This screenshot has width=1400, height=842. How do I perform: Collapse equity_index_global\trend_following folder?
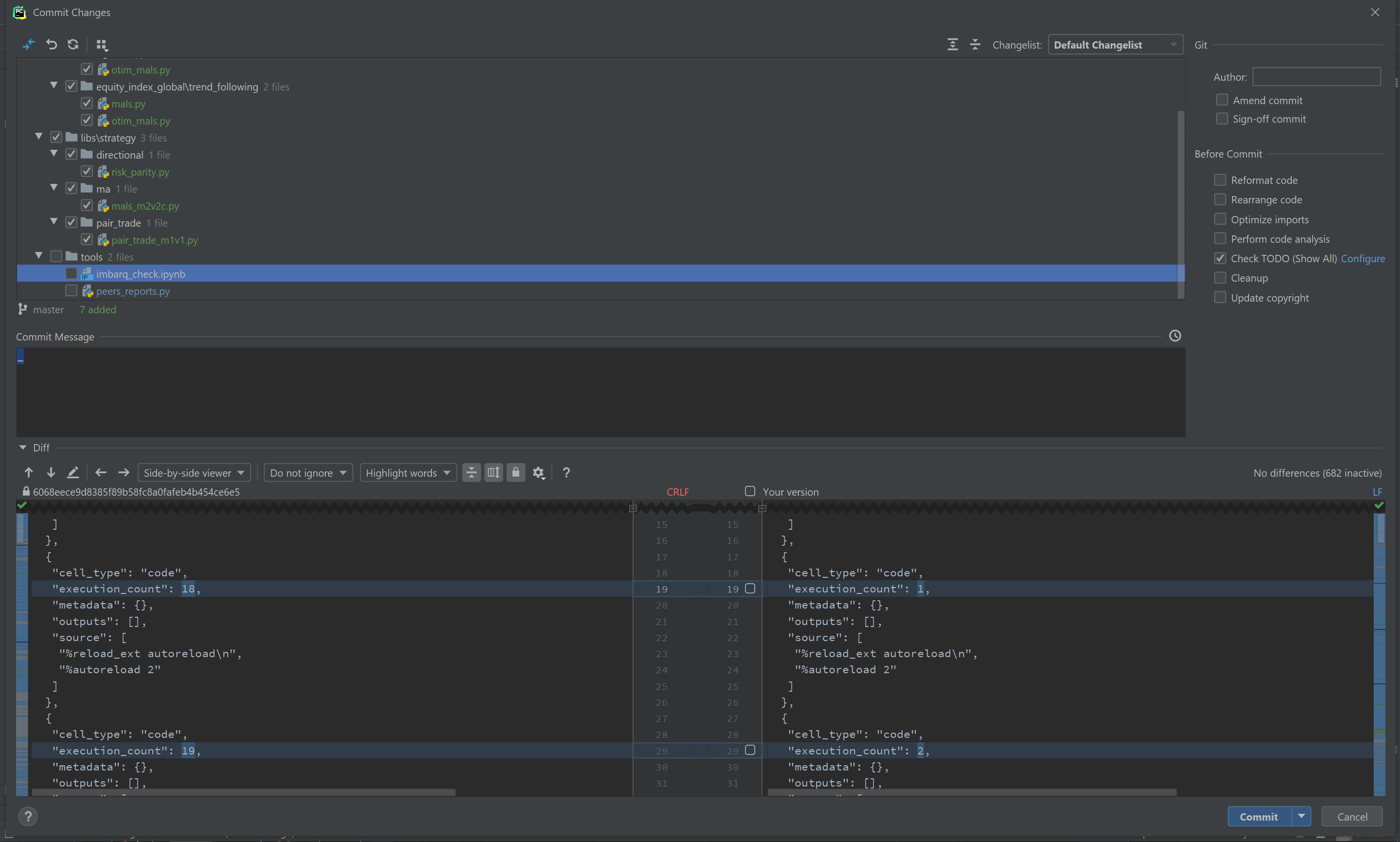point(54,86)
